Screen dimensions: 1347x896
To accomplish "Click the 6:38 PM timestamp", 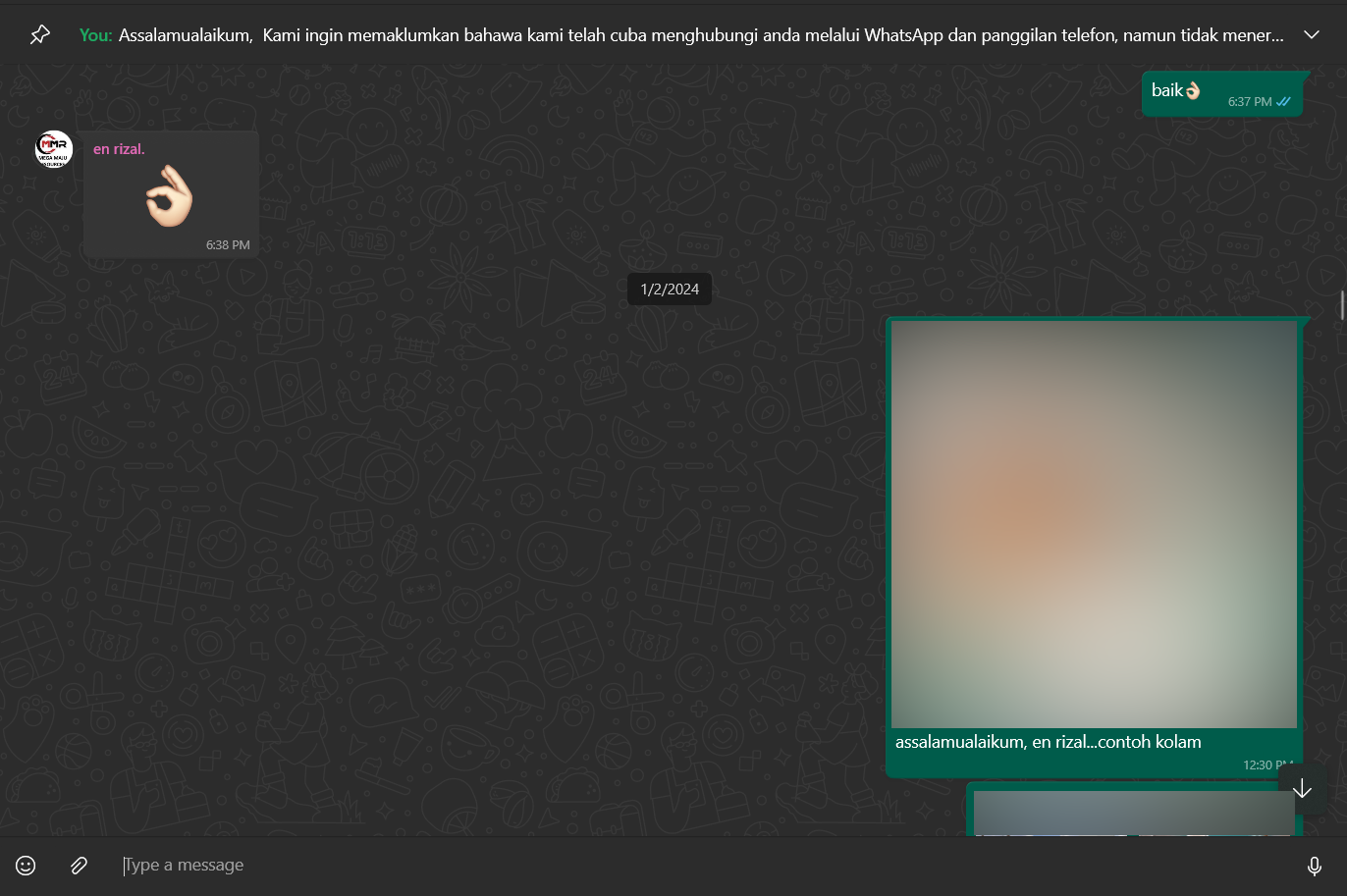I will click(x=228, y=245).
